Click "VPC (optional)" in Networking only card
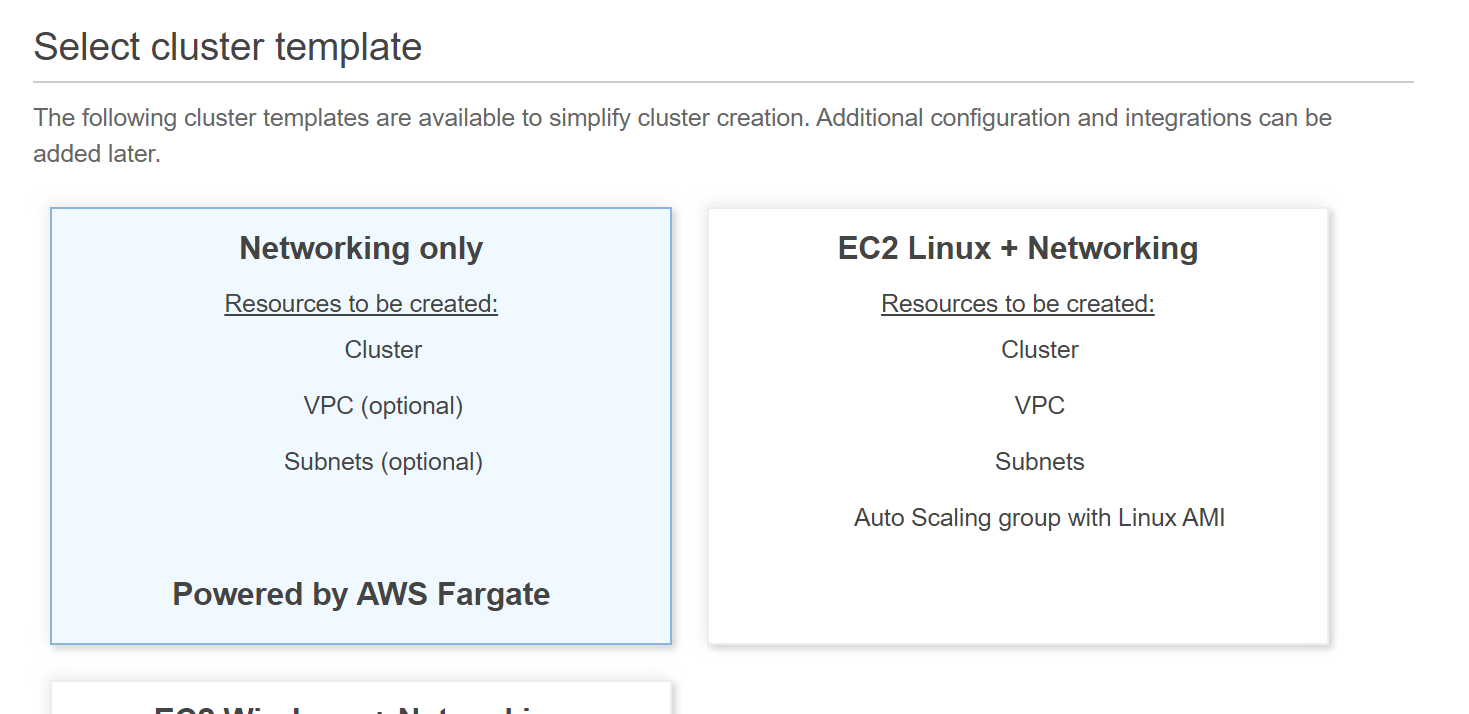The height and width of the screenshot is (714, 1469). coord(383,406)
